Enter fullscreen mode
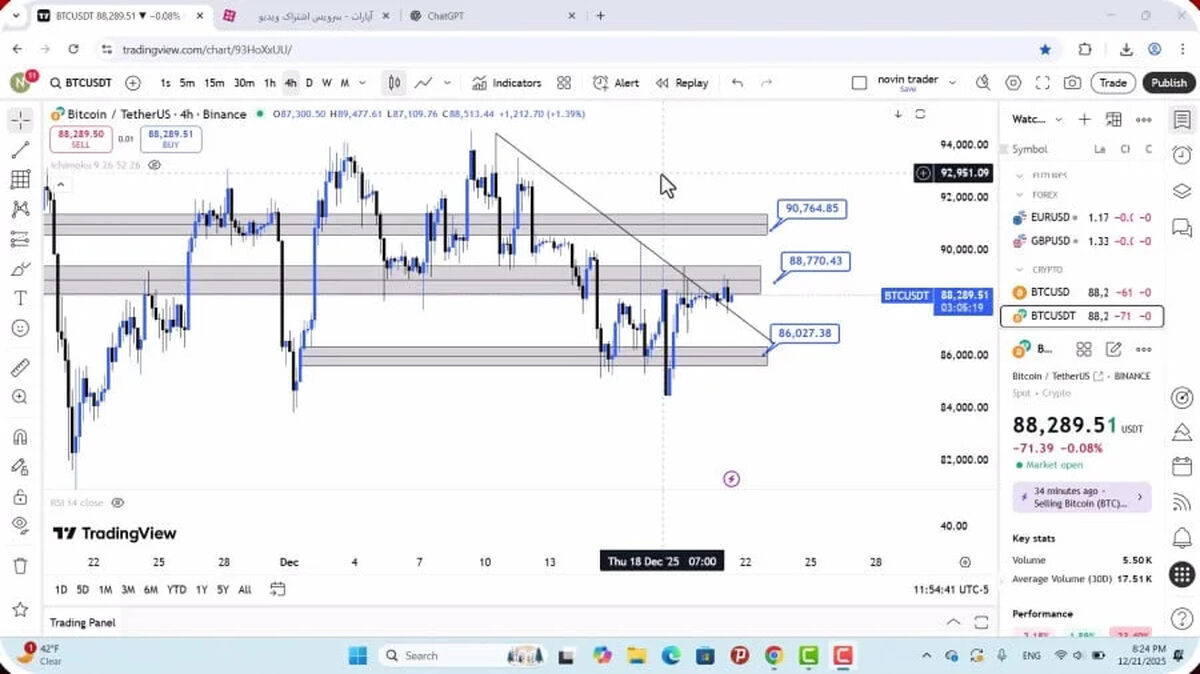This screenshot has width=1200, height=674. tap(1043, 83)
